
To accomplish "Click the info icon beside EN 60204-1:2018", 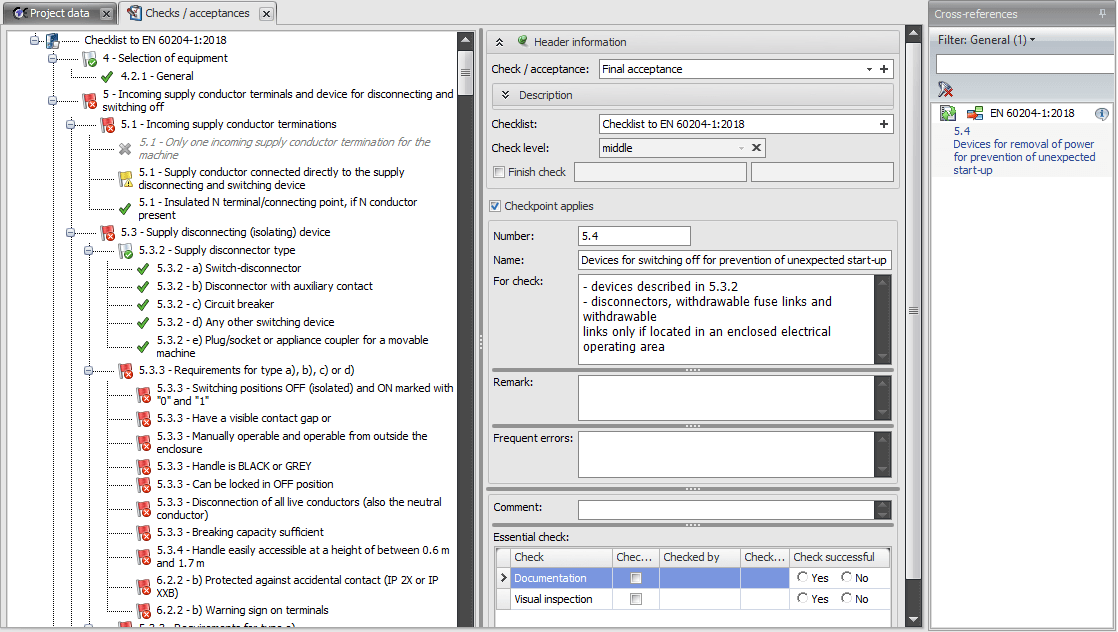I will pyautogui.click(x=1102, y=114).
